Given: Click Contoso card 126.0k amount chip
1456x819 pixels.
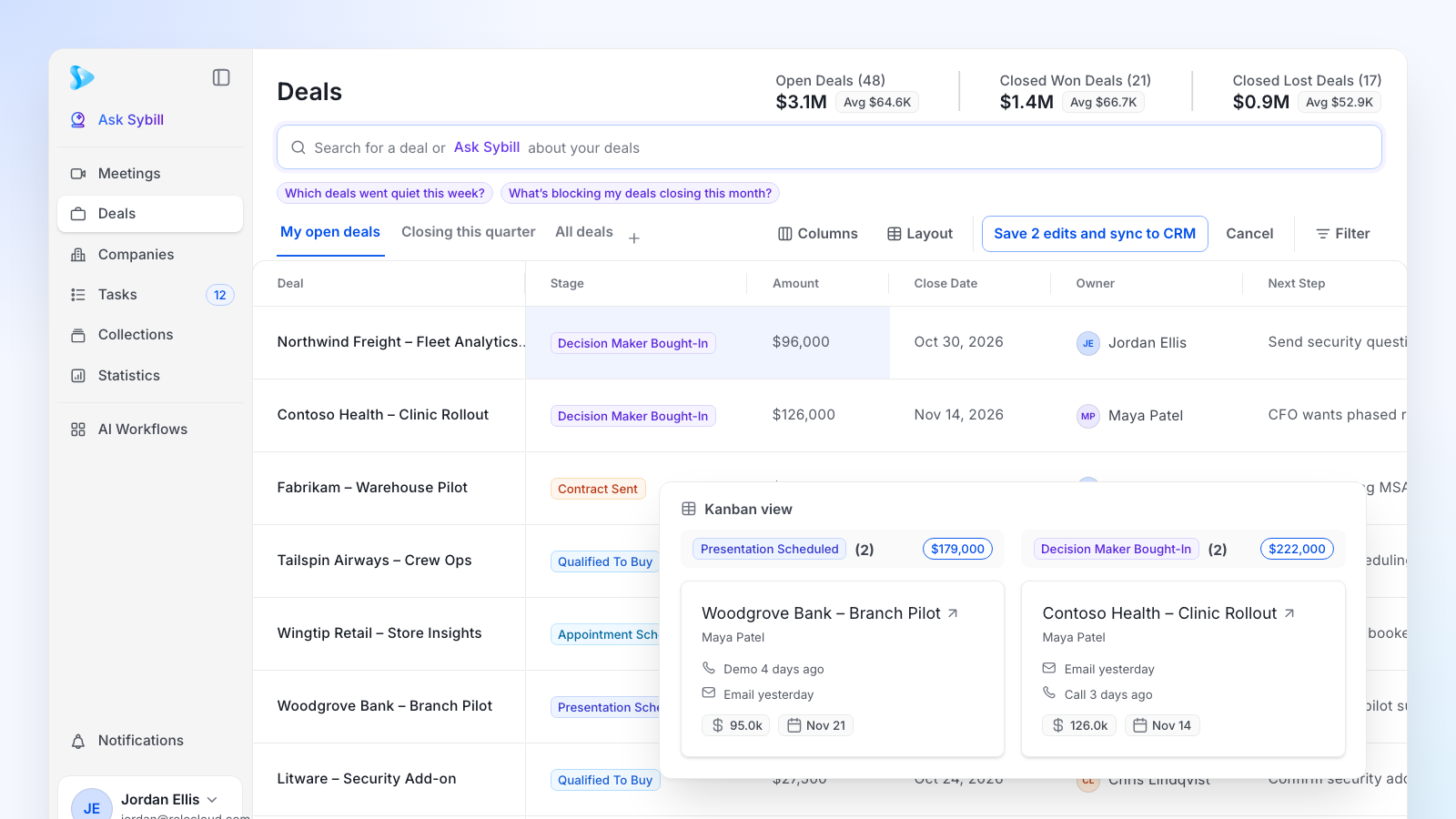Looking at the screenshot, I should pyautogui.click(x=1079, y=725).
